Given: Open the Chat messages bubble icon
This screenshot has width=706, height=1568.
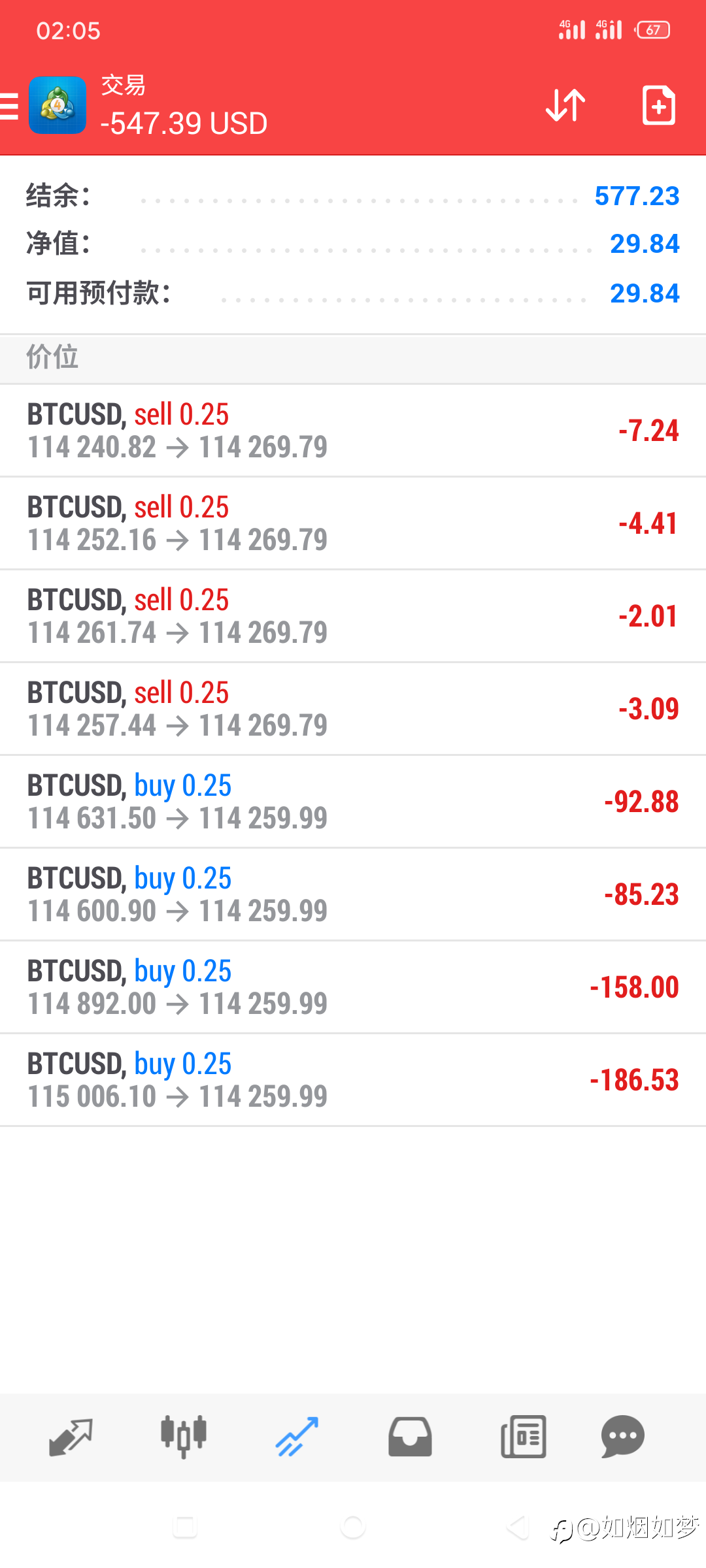Looking at the screenshot, I should [623, 1437].
